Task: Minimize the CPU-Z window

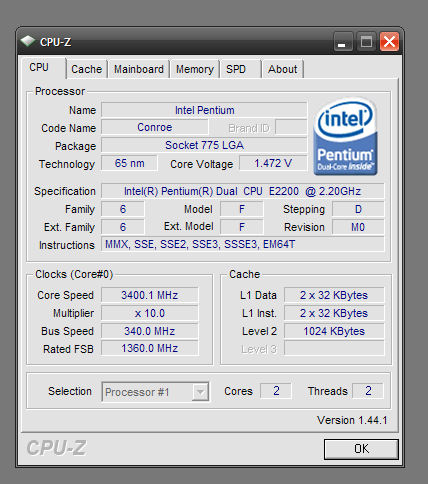Action: coord(343,42)
